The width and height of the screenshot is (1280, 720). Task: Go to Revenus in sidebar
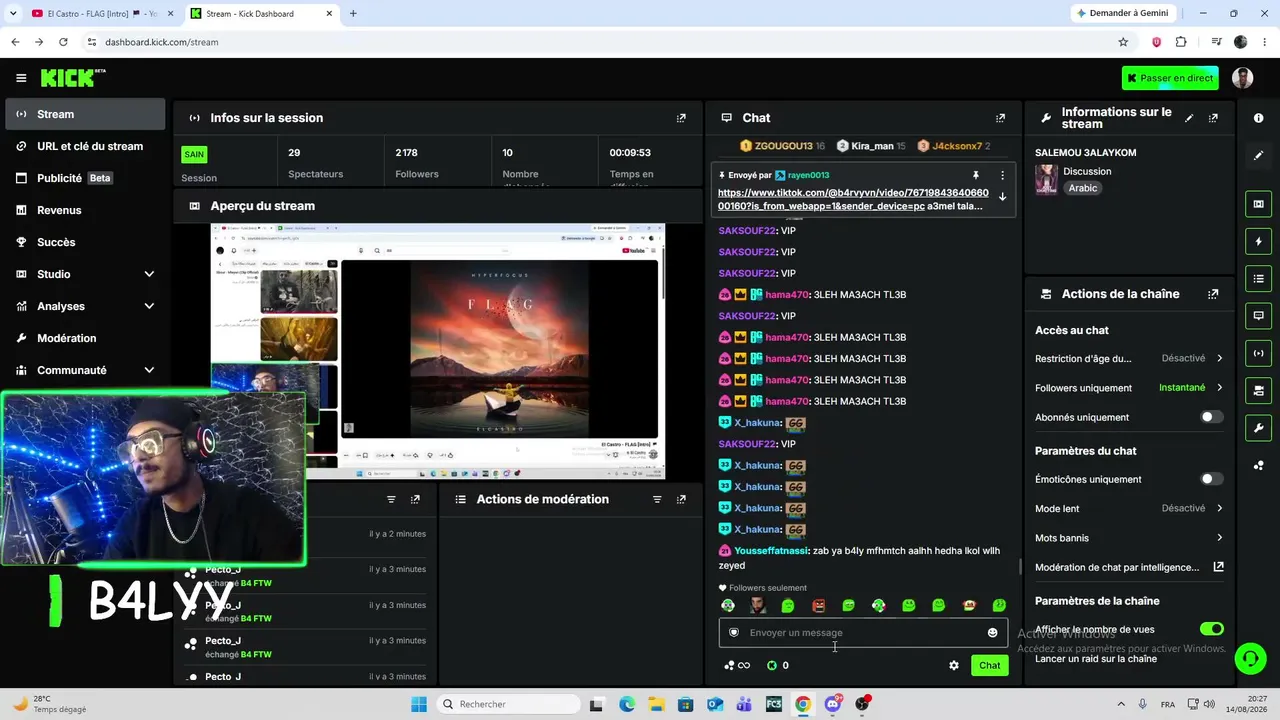coord(85,210)
